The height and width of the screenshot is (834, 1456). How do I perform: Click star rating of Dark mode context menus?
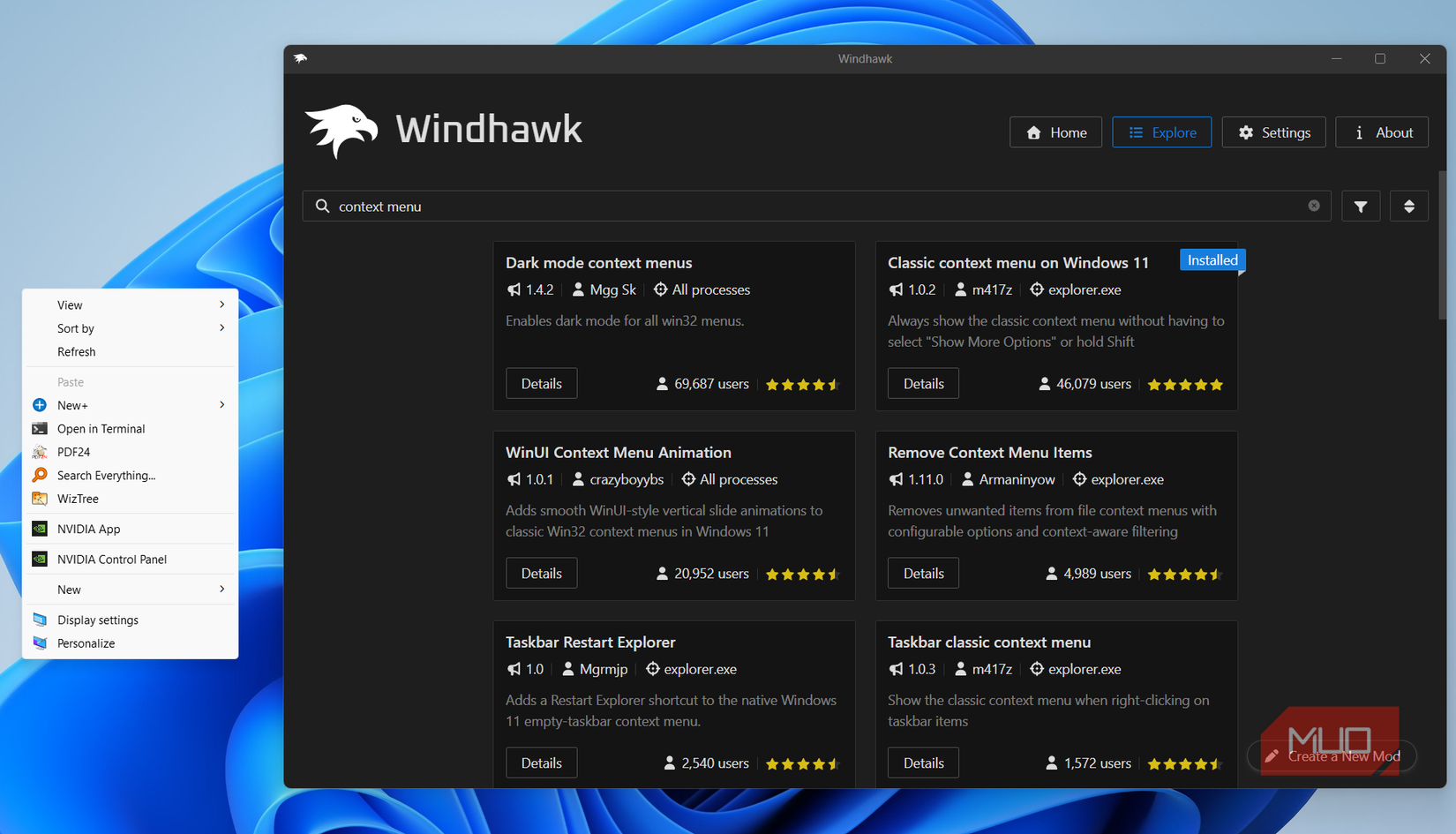click(802, 385)
